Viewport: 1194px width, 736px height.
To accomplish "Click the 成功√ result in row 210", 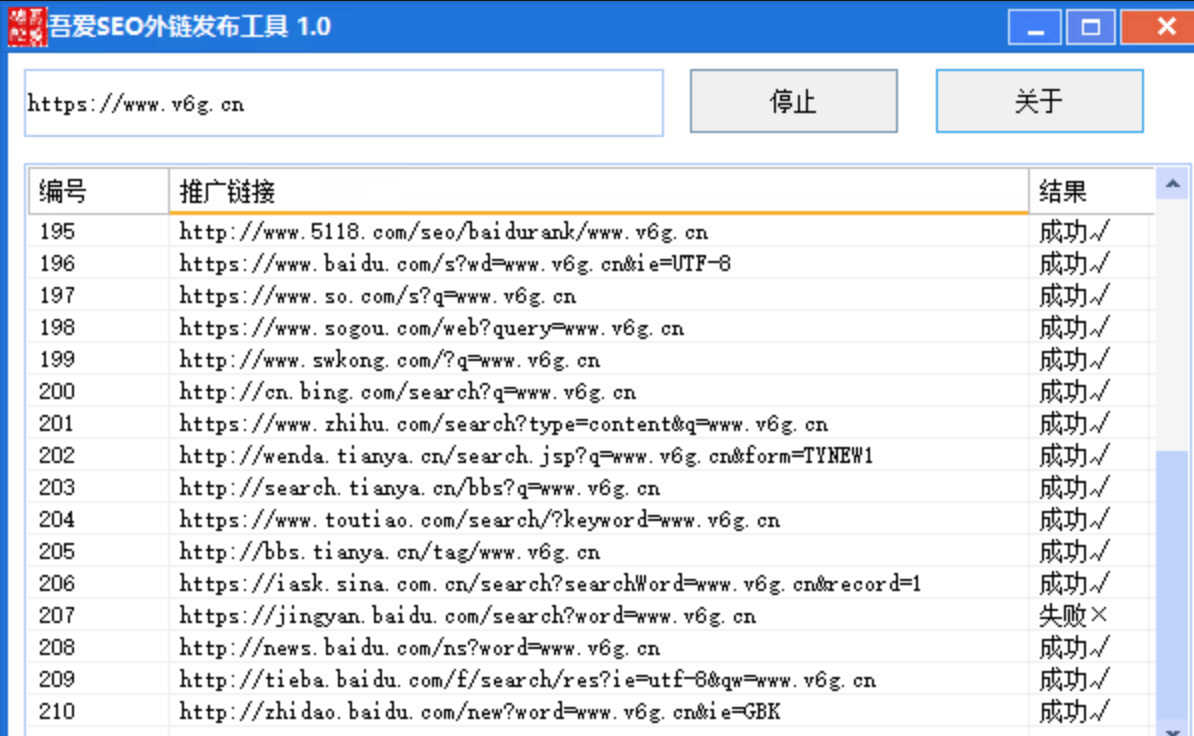I will point(1074,711).
